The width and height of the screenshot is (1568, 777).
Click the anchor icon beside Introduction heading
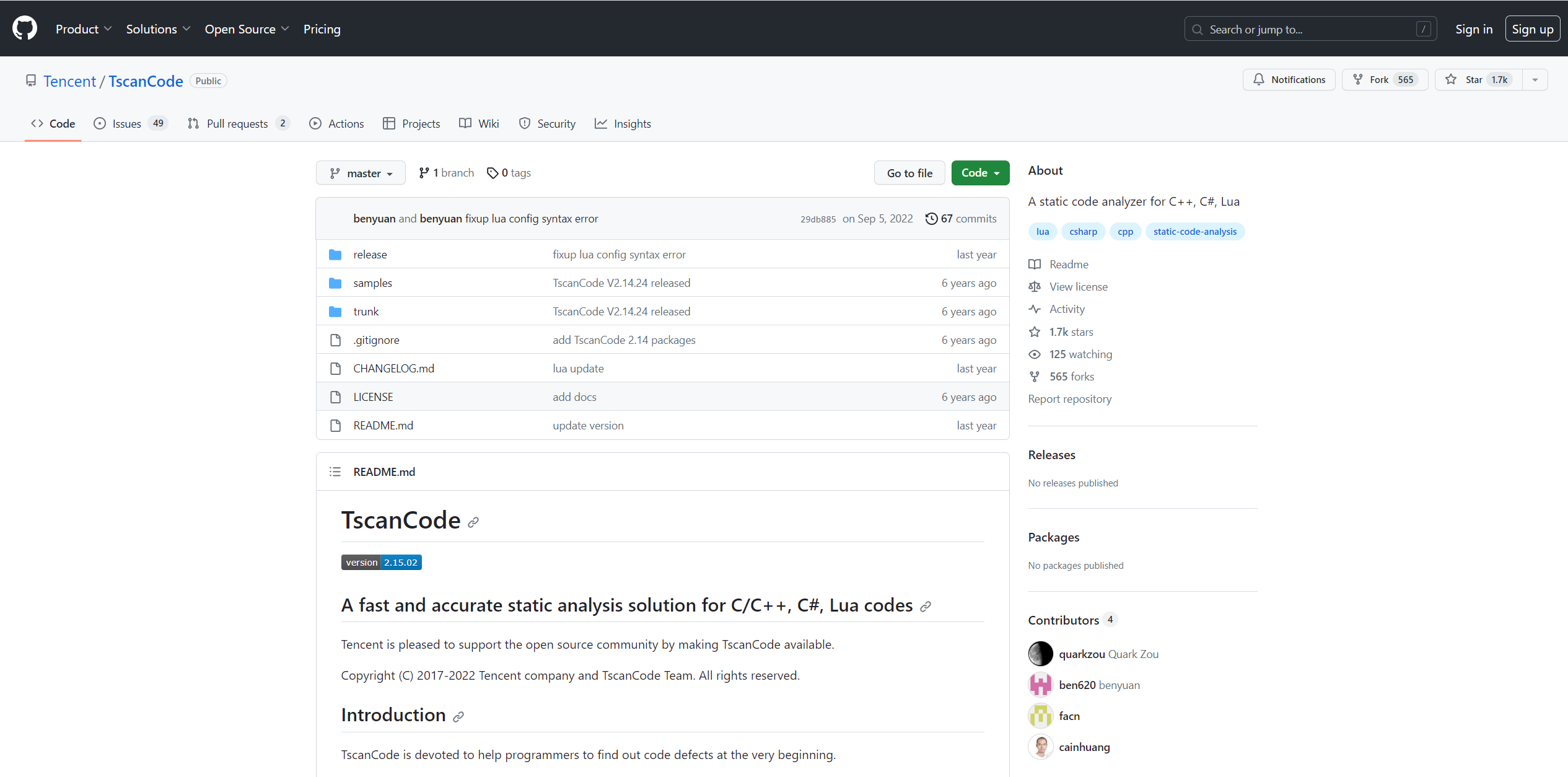(458, 717)
